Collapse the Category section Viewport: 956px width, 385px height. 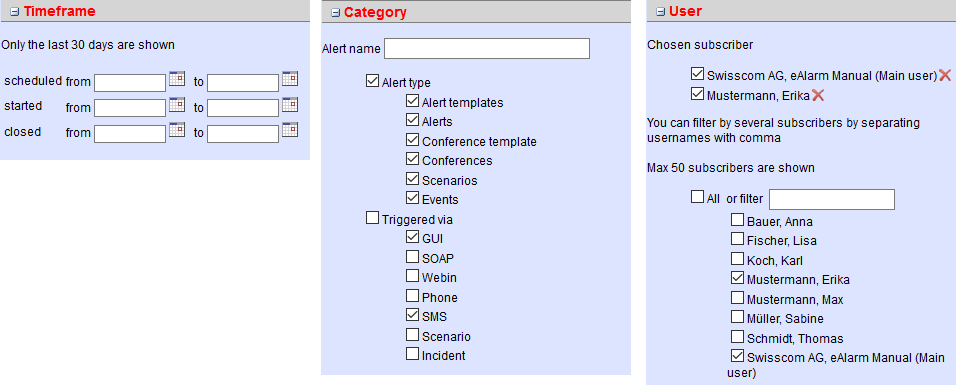(x=335, y=13)
